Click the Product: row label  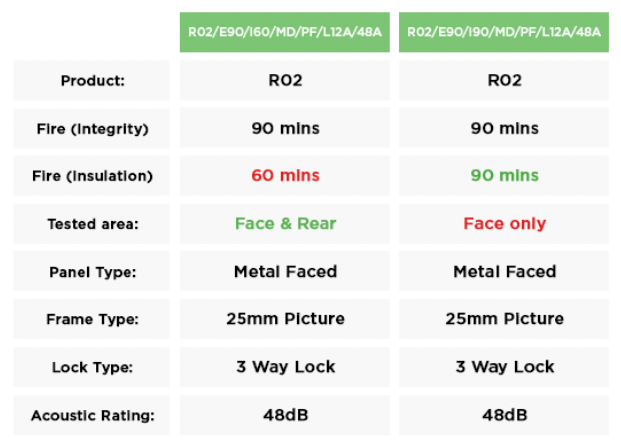coord(91,80)
